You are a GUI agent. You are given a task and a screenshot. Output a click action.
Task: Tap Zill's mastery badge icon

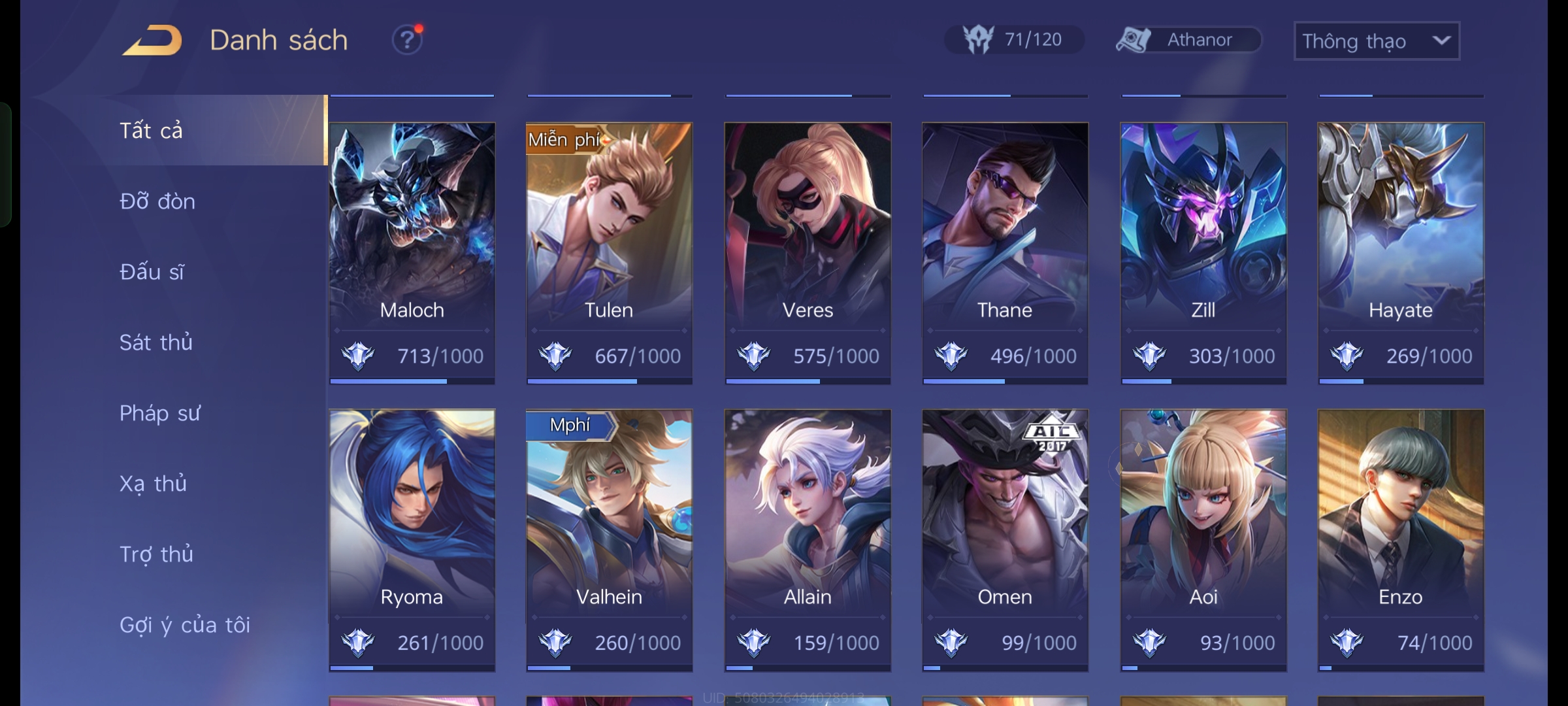tap(1150, 356)
